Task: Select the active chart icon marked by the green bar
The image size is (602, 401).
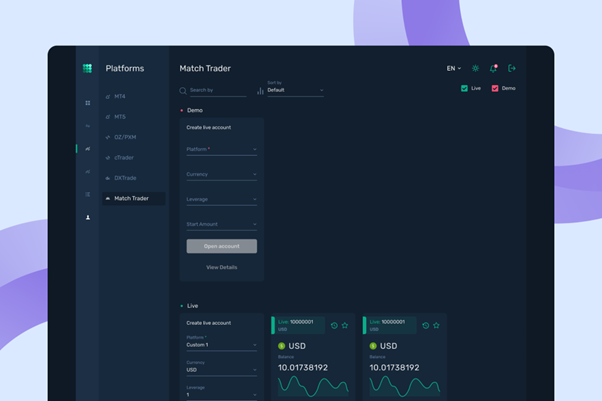Action: 88,149
